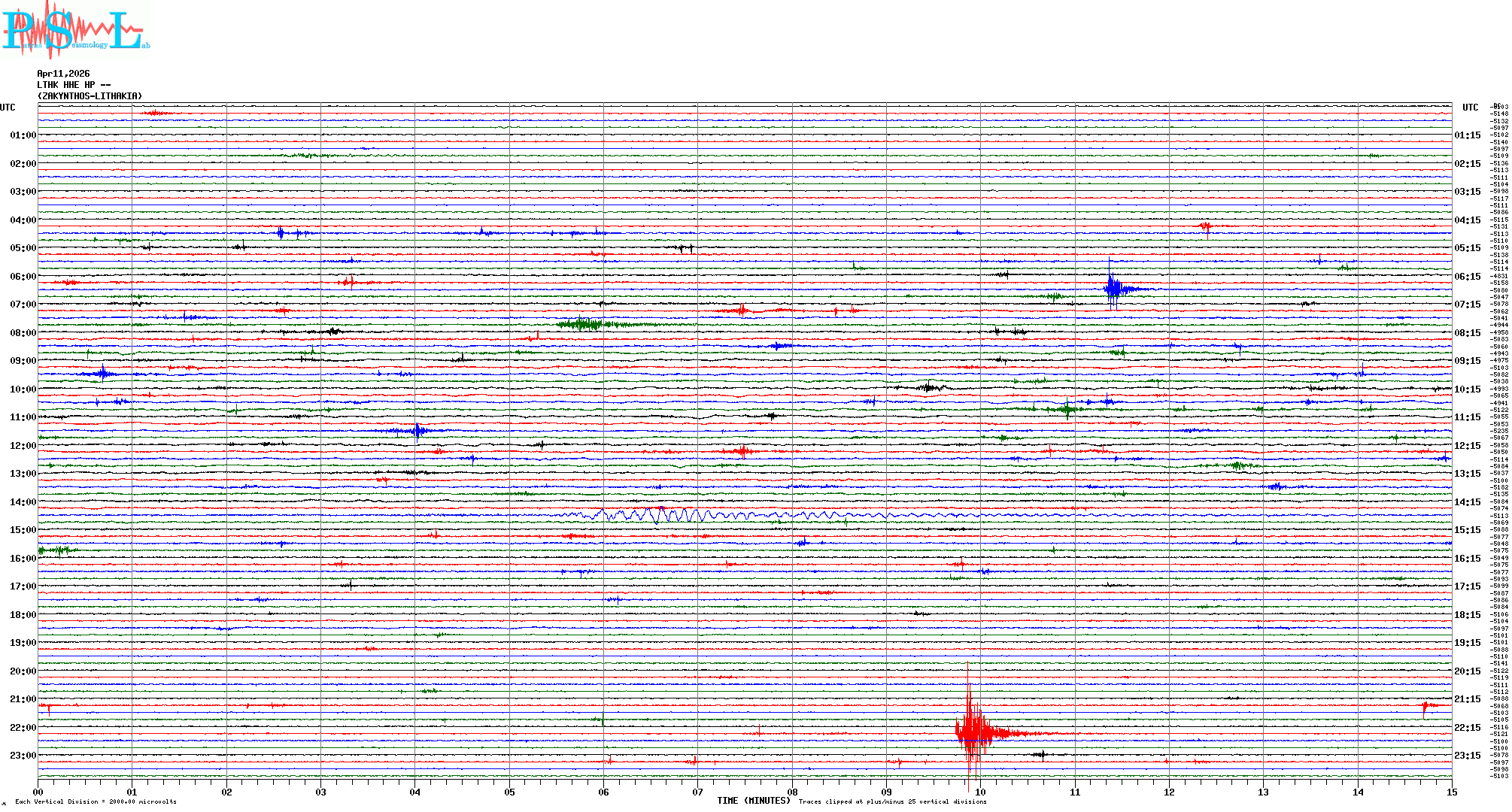Click the 10 minute tick on the bottom axis

point(980,792)
